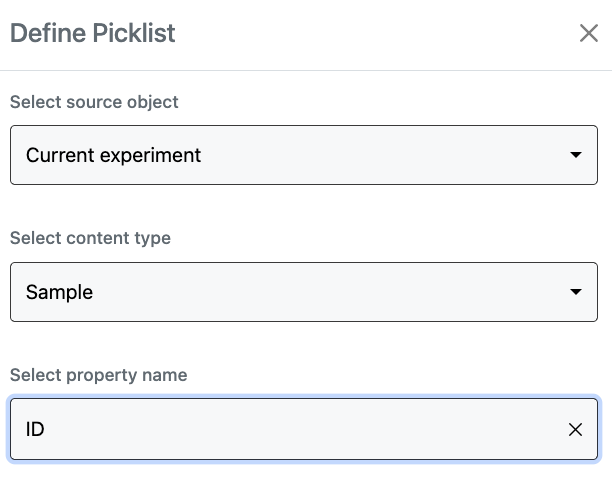Click the ID text in property field
The image size is (612, 483).
(x=35, y=430)
